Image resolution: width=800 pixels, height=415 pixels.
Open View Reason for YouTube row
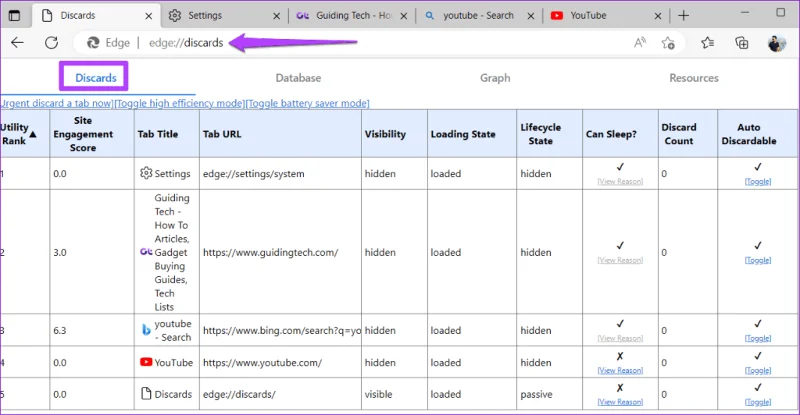[x=620, y=370]
